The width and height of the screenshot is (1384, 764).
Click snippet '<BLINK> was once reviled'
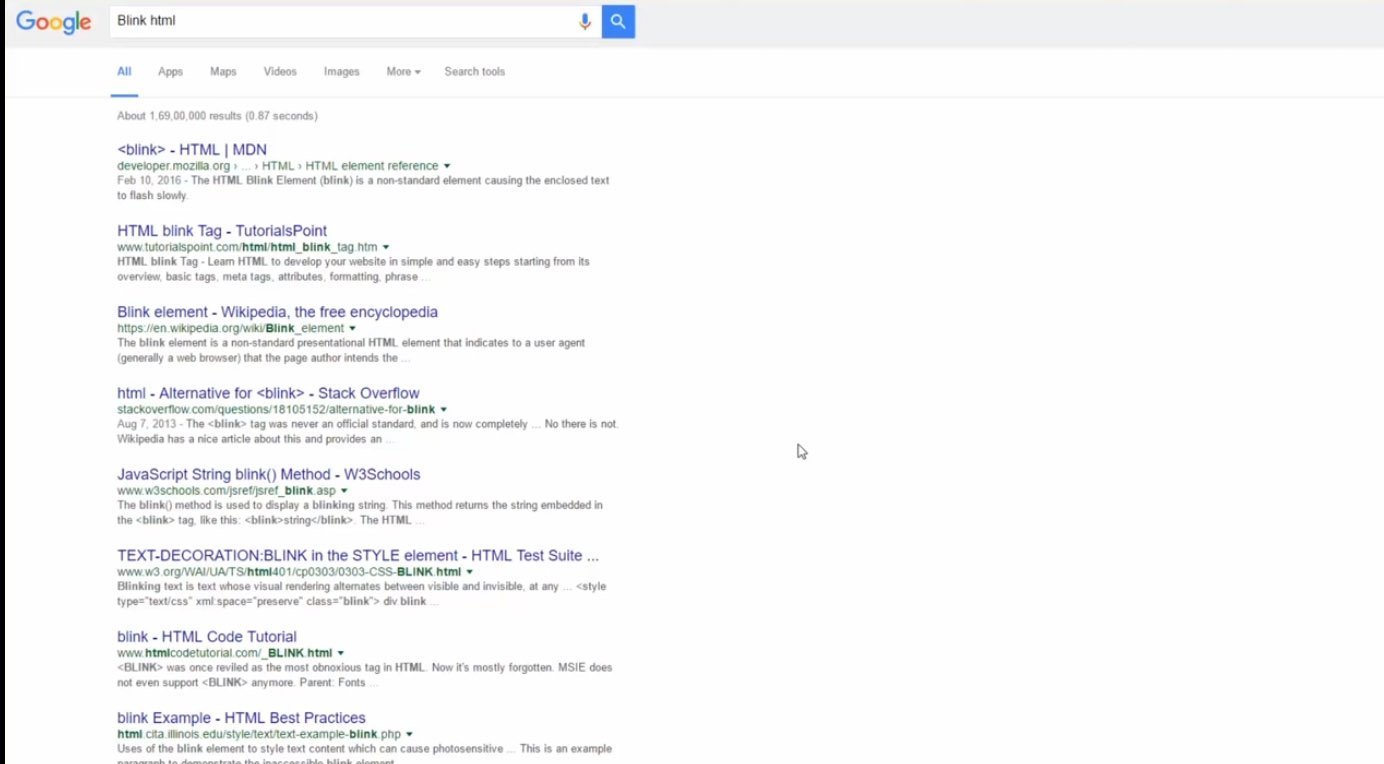point(364,674)
